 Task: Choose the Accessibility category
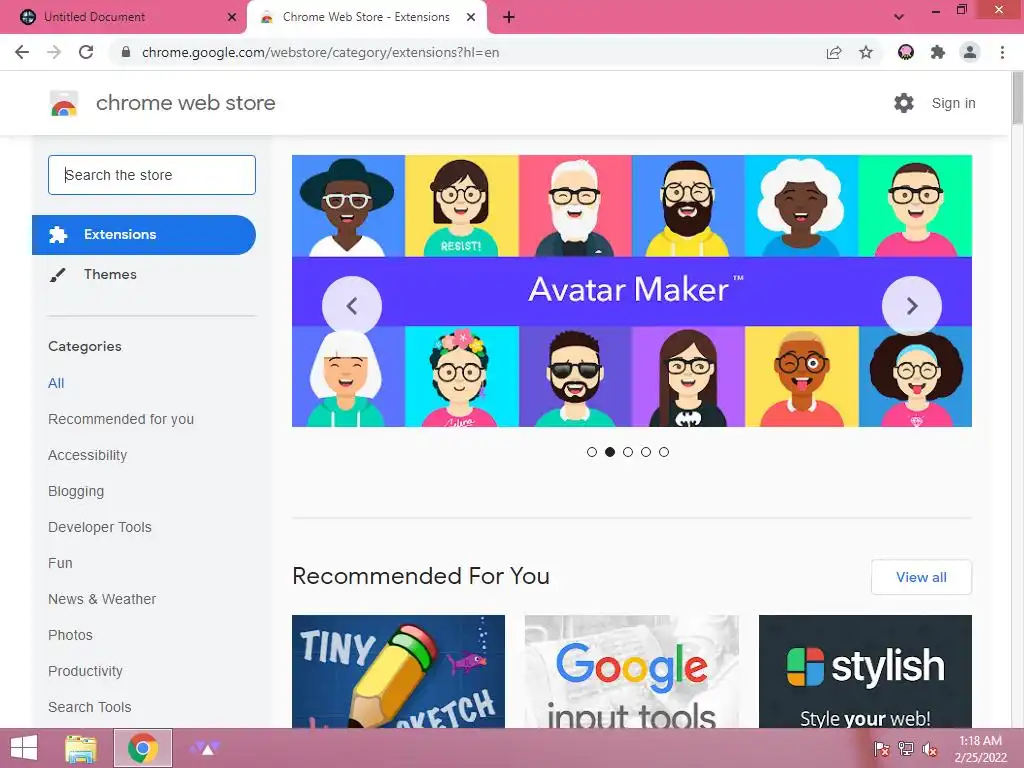point(88,455)
